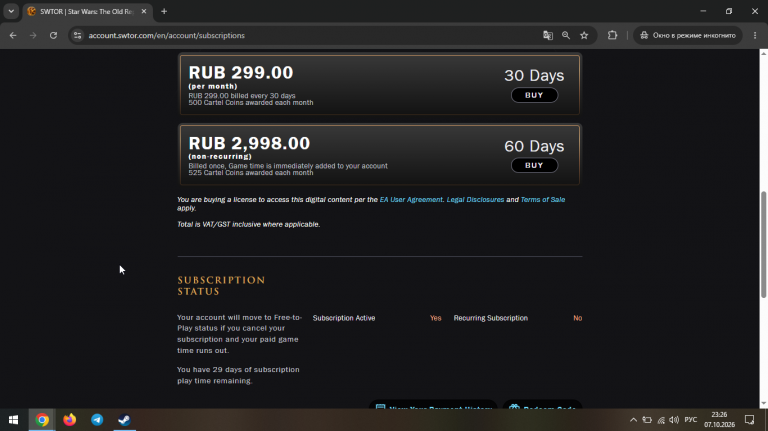Switch the РУС keyboard language
768x431 pixels.
click(691, 420)
